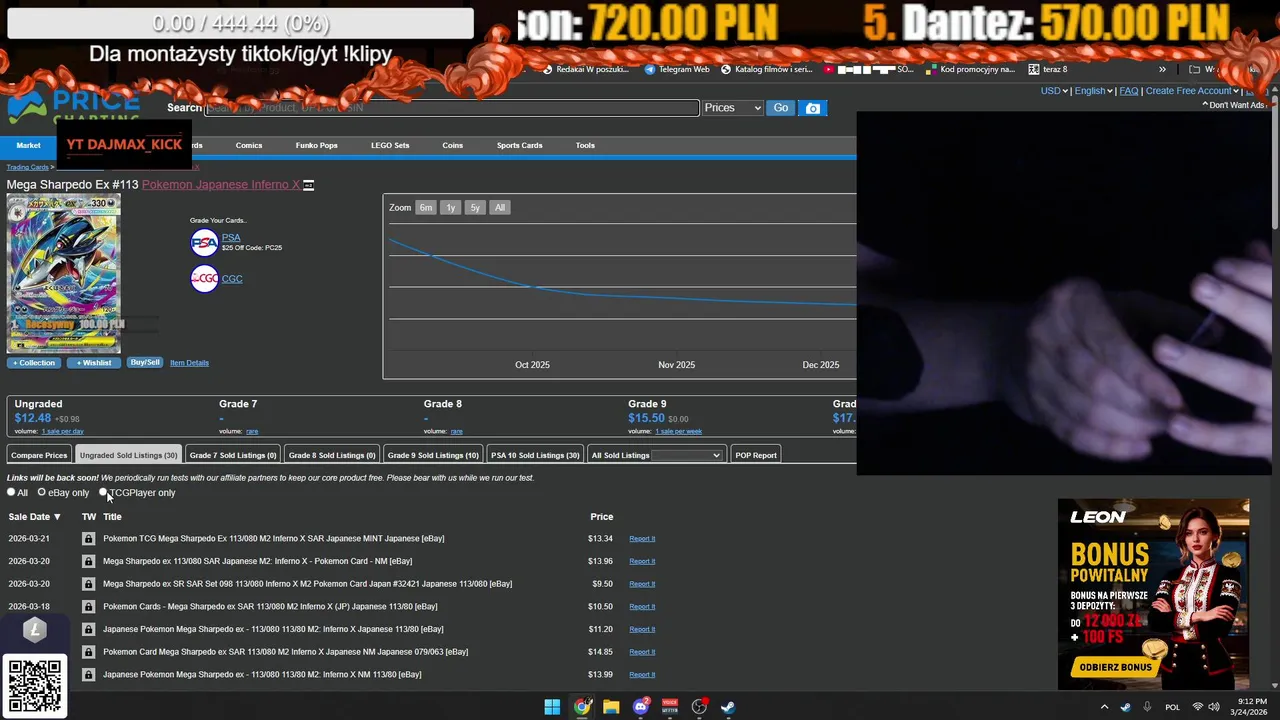Open the PSA grading logo
Image resolution: width=1280 pixels, height=720 pixels.
coord(204,242)
